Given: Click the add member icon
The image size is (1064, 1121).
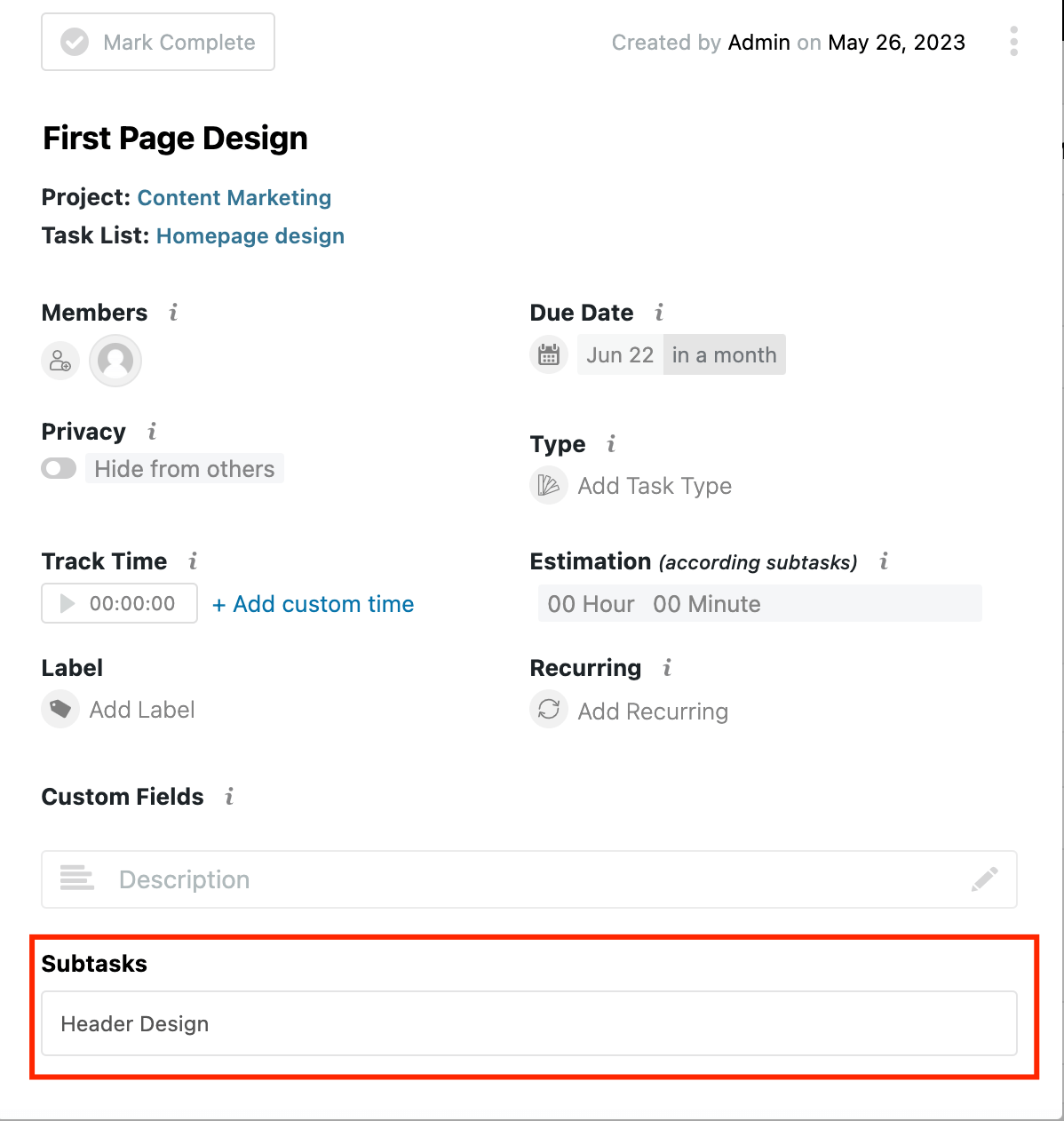Looking at the screenshot, I should [60, 361].
